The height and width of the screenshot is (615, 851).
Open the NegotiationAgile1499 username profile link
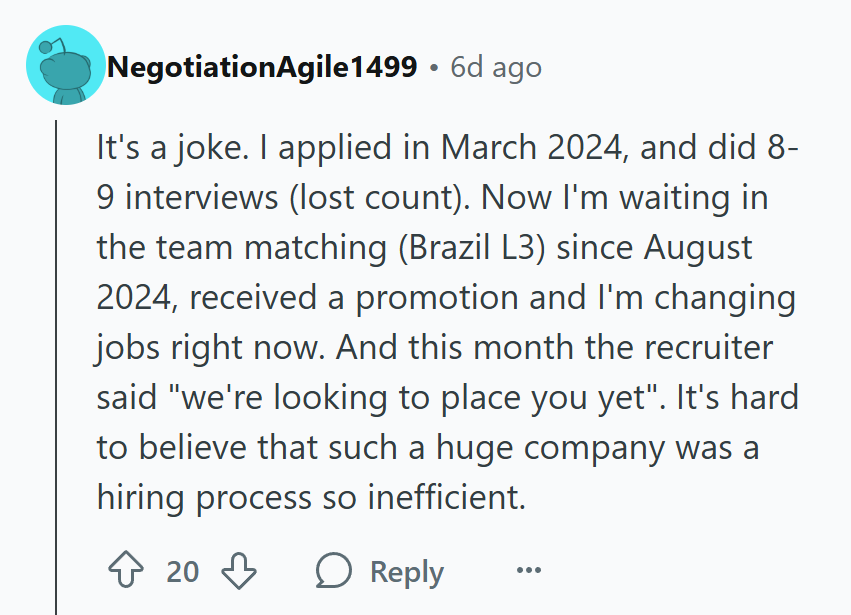262,67
